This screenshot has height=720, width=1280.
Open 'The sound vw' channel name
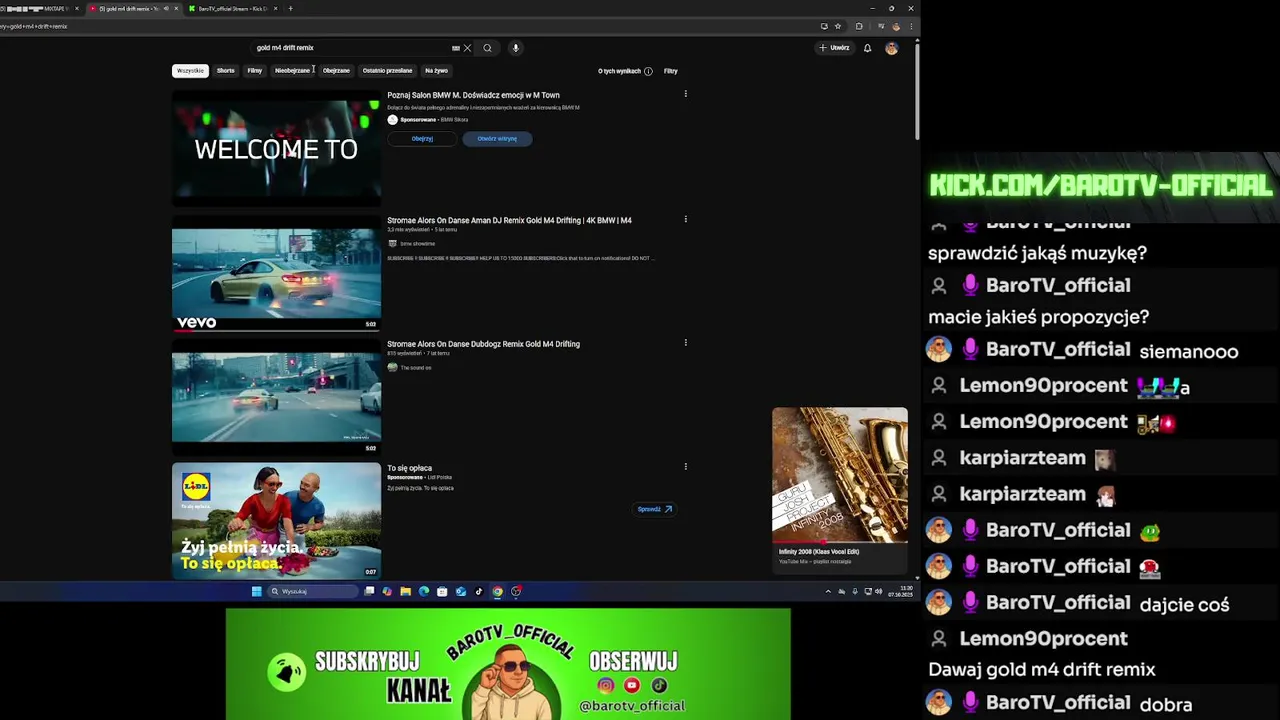pyautogui.click(x=415, y=368)
